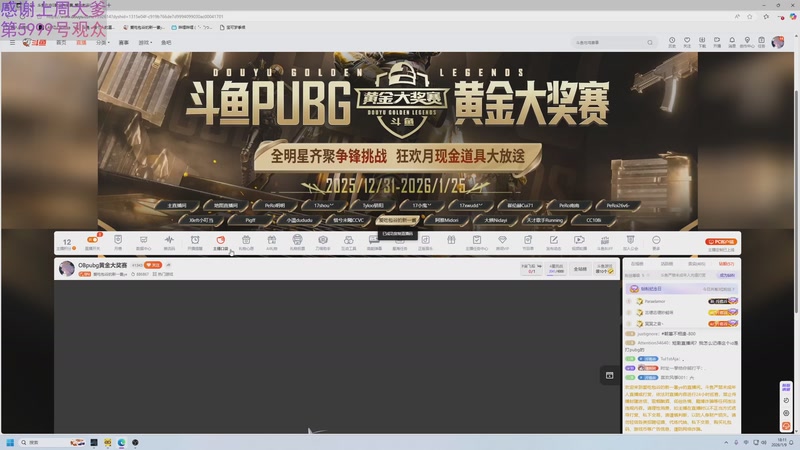This screenshot has height=450, width=800.
Task: Click the user avatar in header
Action: (x=778, y=42)
